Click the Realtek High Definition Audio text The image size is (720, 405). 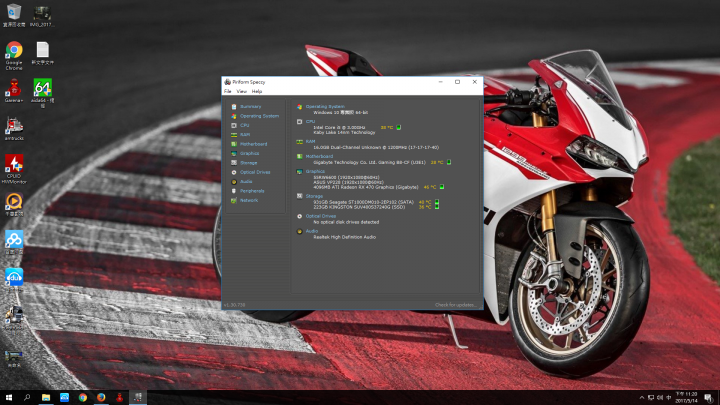pyautogui.click(x=344, y=237)
